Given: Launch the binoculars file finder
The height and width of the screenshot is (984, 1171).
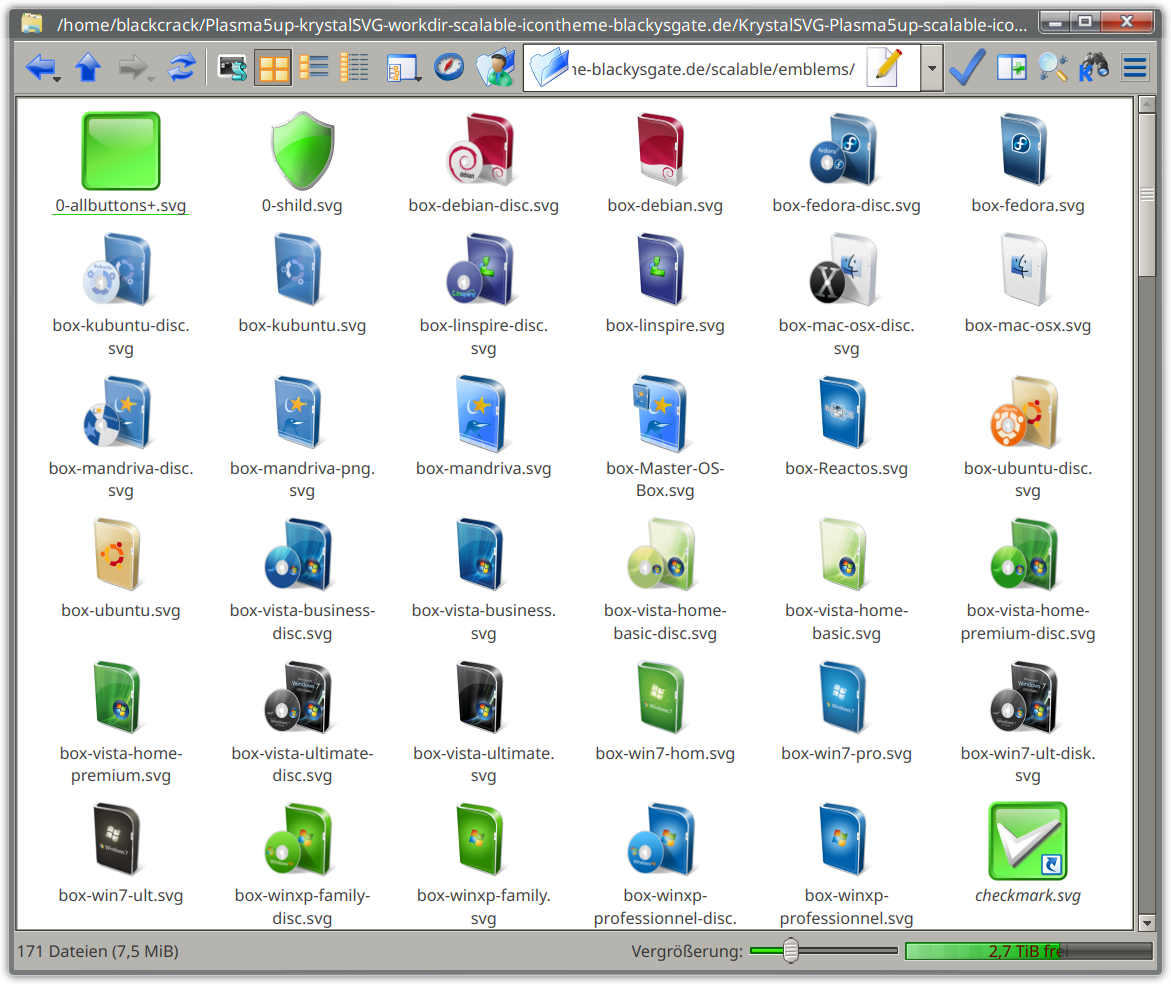Looking at the screenshot, I should 1093,66.
